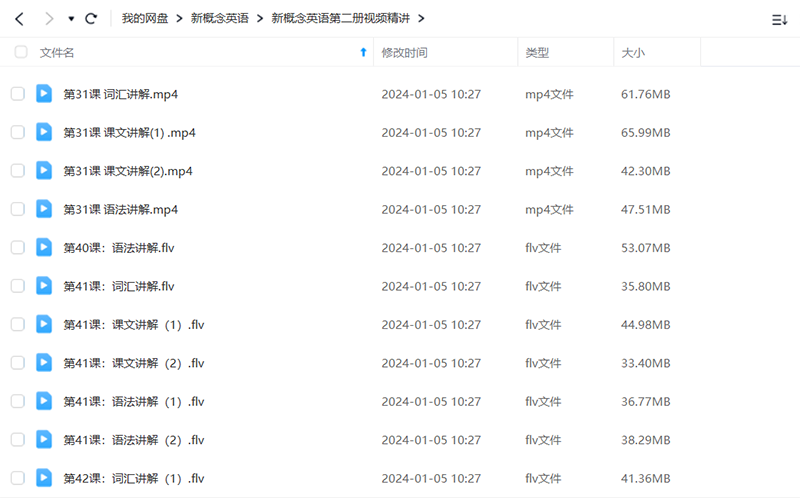The height and width of the screenshot is (498, 800).
Task: Click video icon of 第31课 课文讲解(2).mp4
Action: coord(44,170)
